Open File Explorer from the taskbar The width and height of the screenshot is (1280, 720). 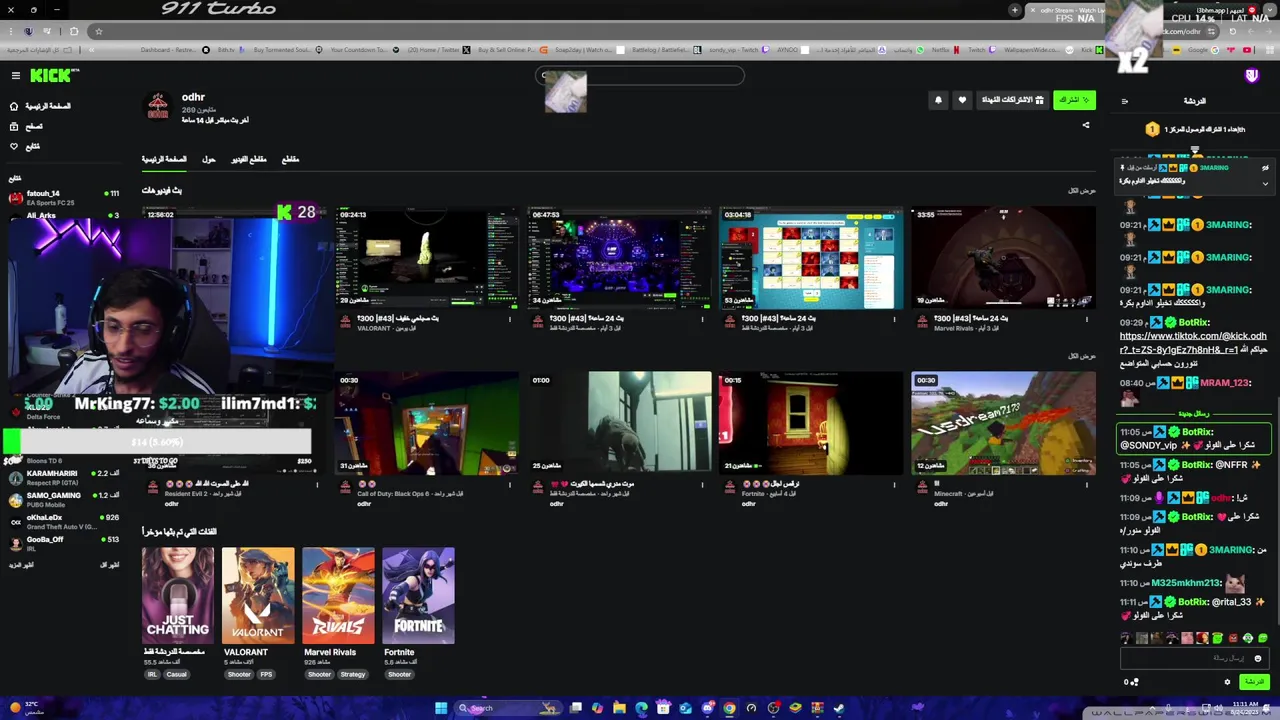(619, 708)
